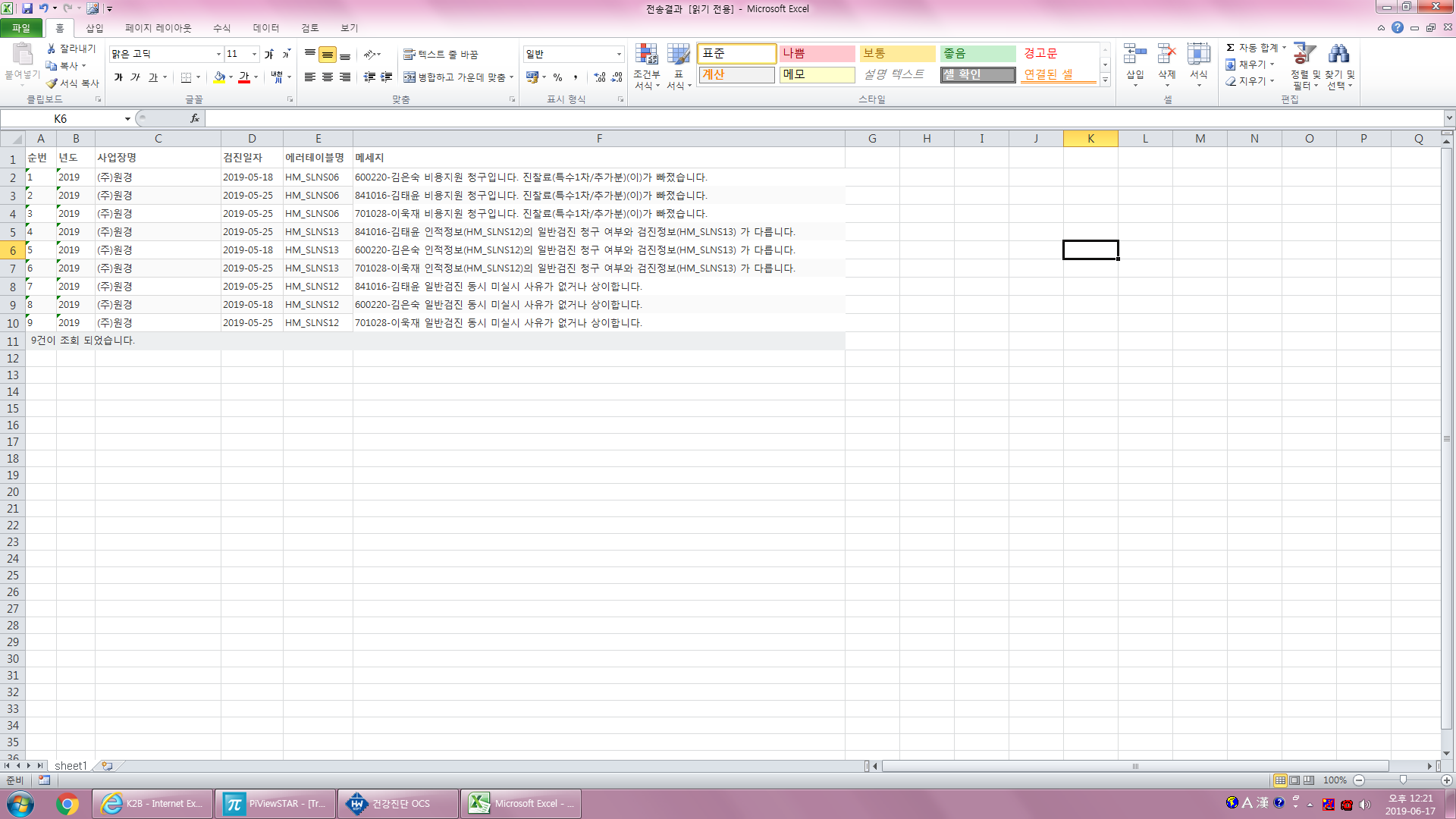Switch to Page Layout view in status bar
Image resolution: width=1456 pixels, height=819 pixels.
tap(1294, 780)
